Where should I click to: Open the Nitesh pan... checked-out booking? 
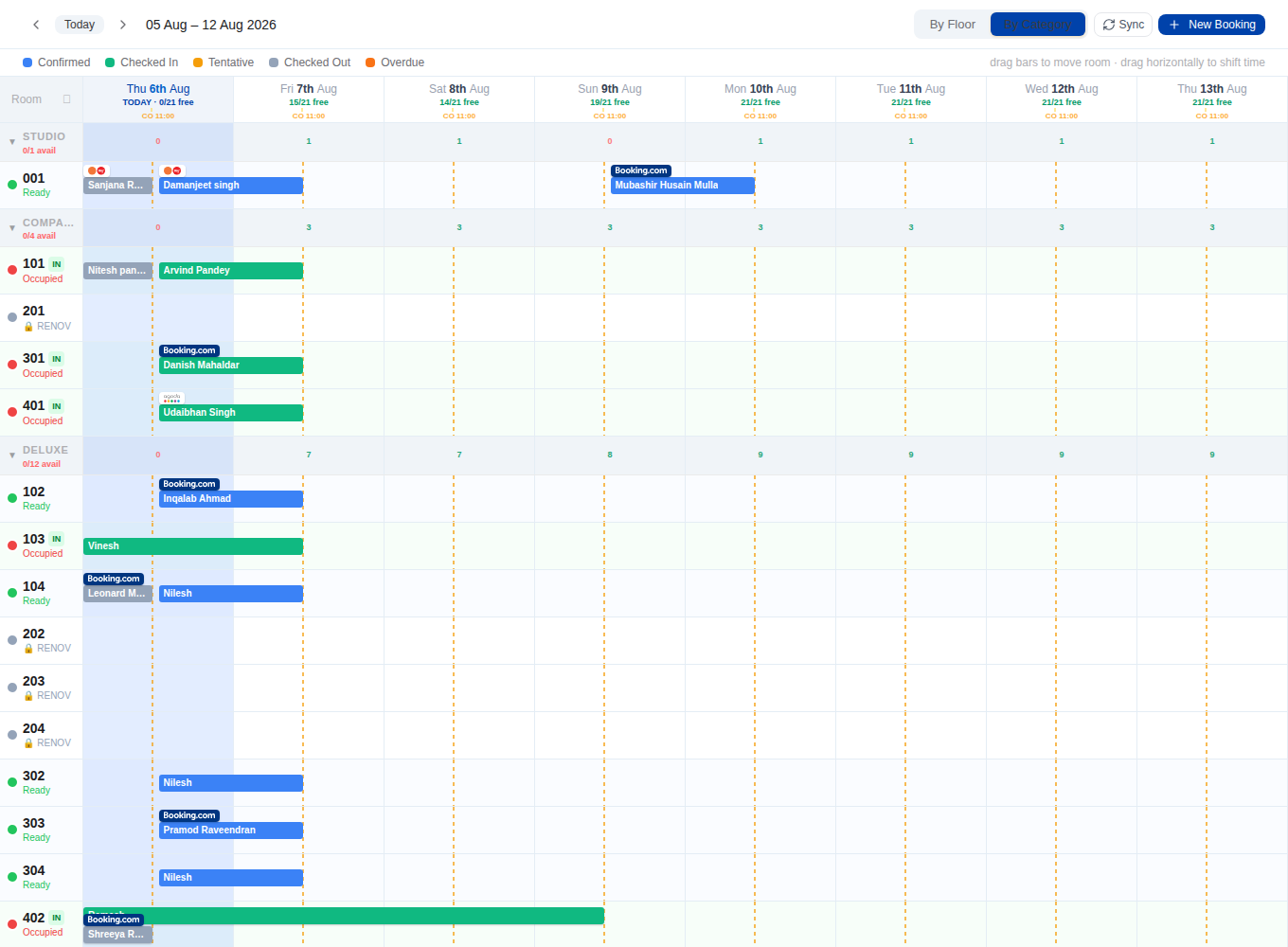tap(118, 271)
